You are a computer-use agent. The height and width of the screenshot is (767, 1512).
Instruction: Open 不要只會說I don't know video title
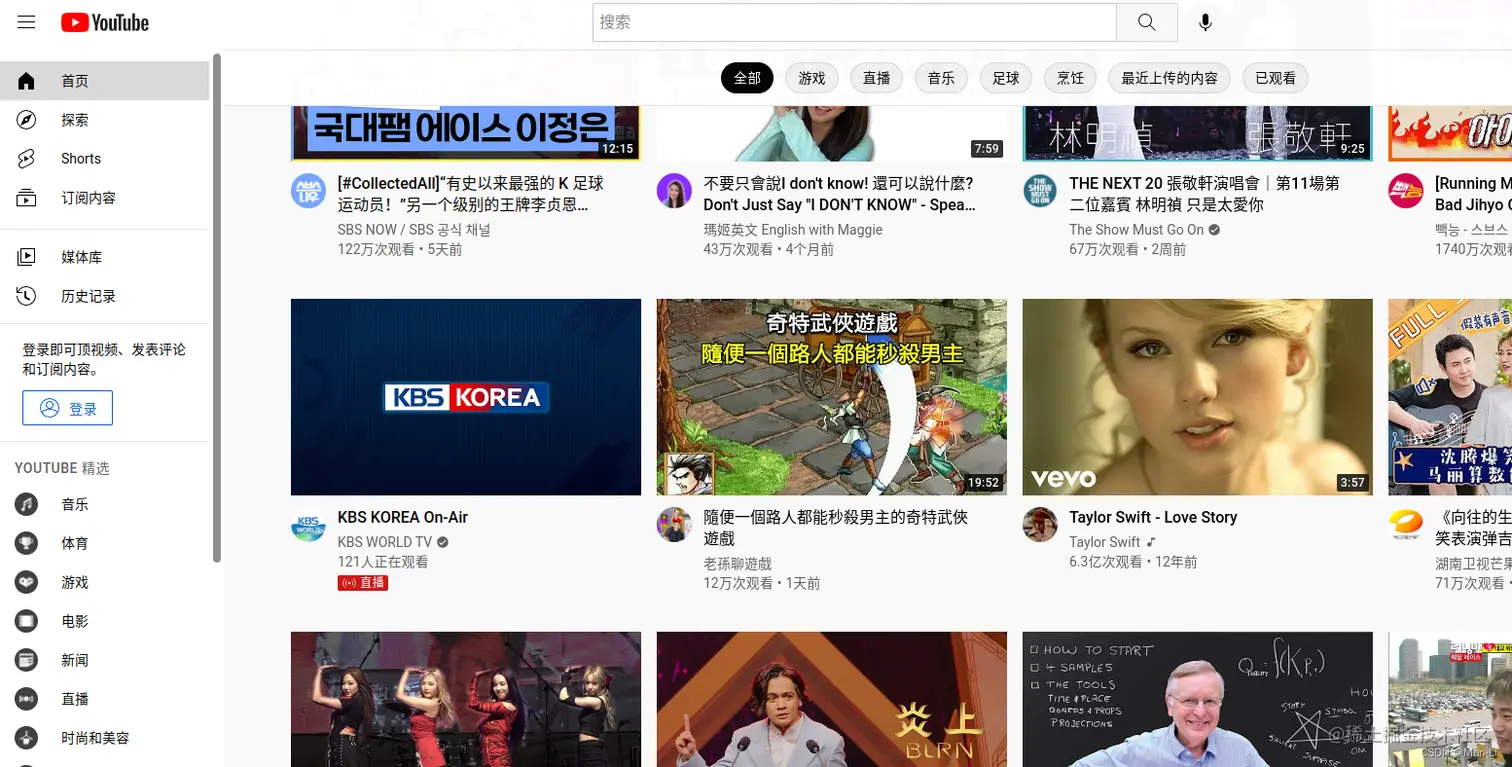click(x=839, y=194)
